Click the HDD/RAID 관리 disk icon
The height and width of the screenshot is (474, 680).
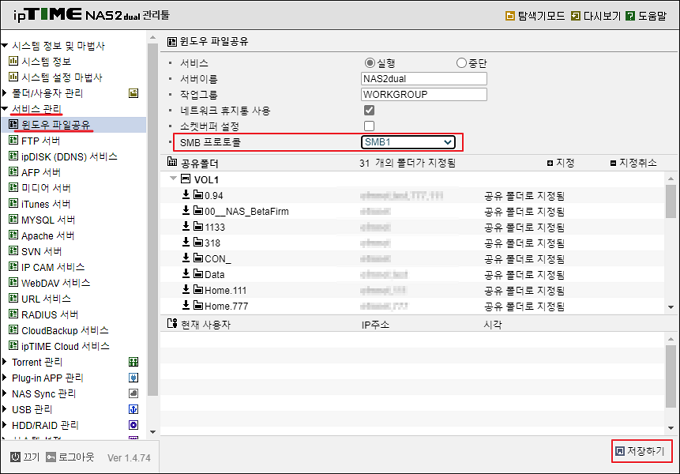coord(134,425)
